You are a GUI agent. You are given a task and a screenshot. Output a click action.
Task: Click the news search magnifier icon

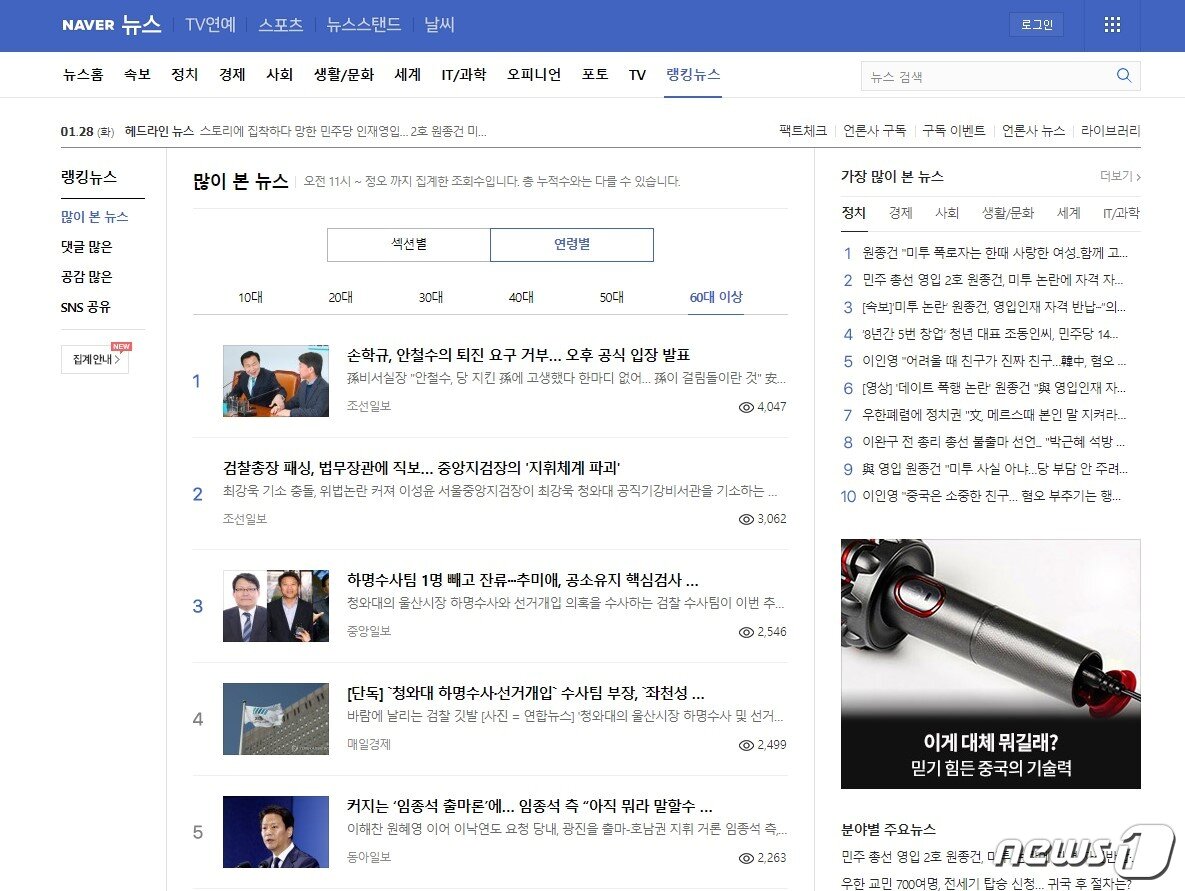pos(1124,75)
